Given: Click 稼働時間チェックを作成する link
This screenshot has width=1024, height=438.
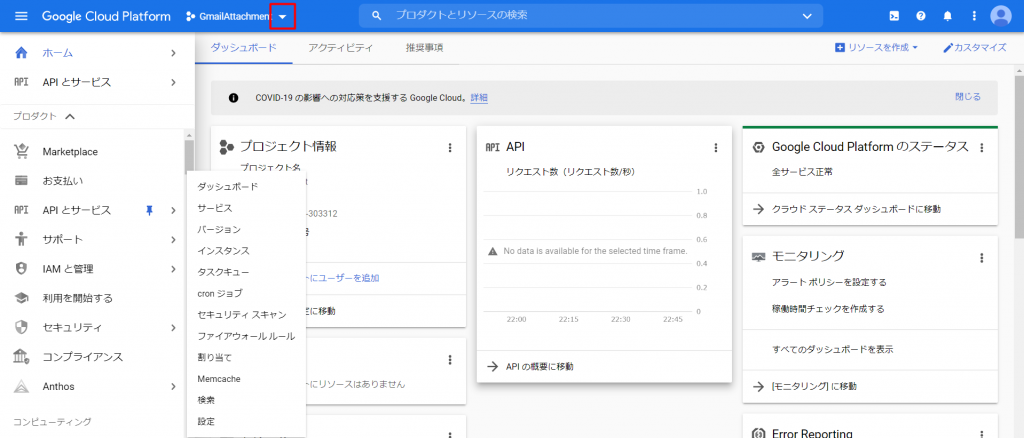Looking at the screenshot, I should (x=828, y=309).
